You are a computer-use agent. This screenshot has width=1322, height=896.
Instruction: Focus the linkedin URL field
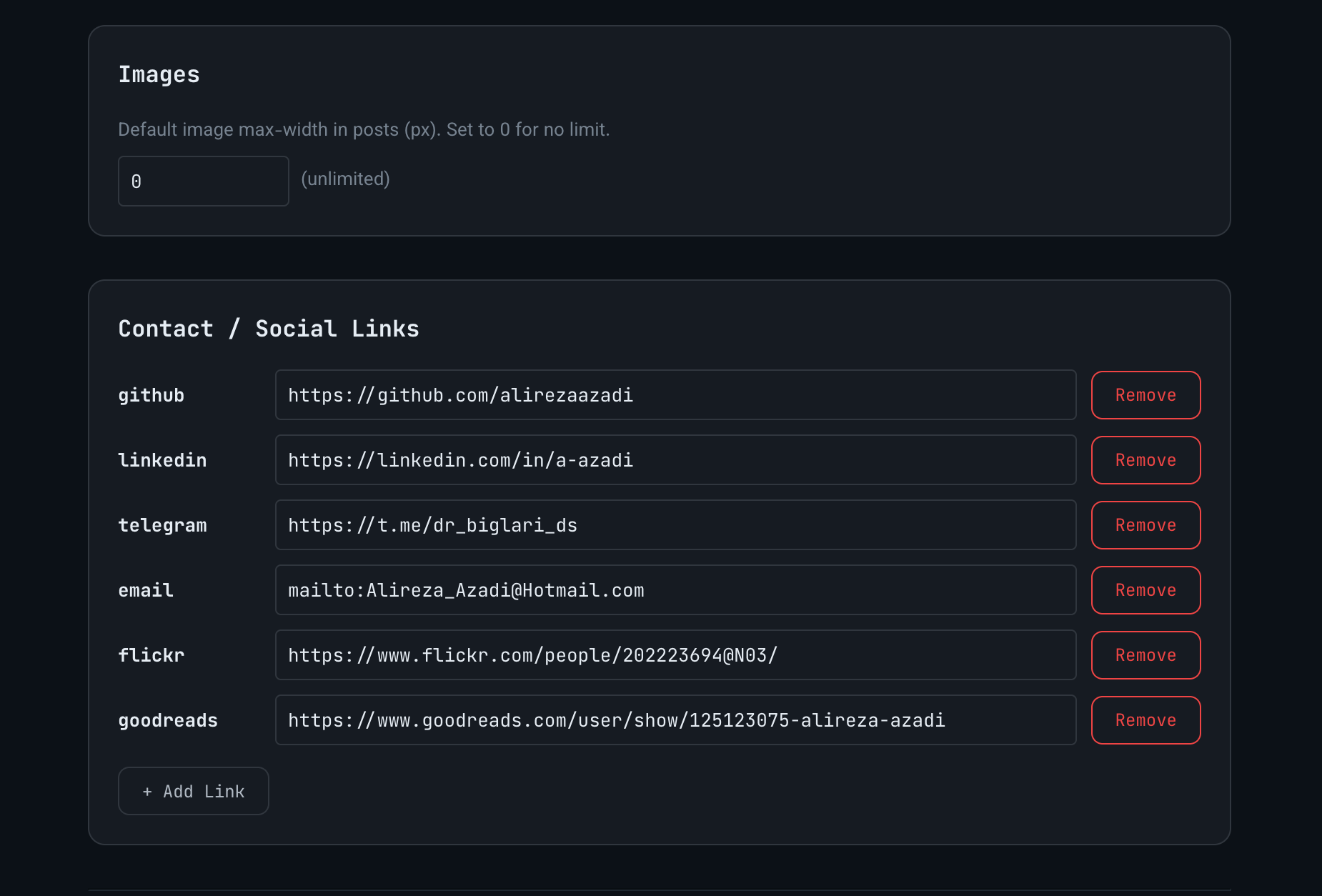tap(675, 460)
